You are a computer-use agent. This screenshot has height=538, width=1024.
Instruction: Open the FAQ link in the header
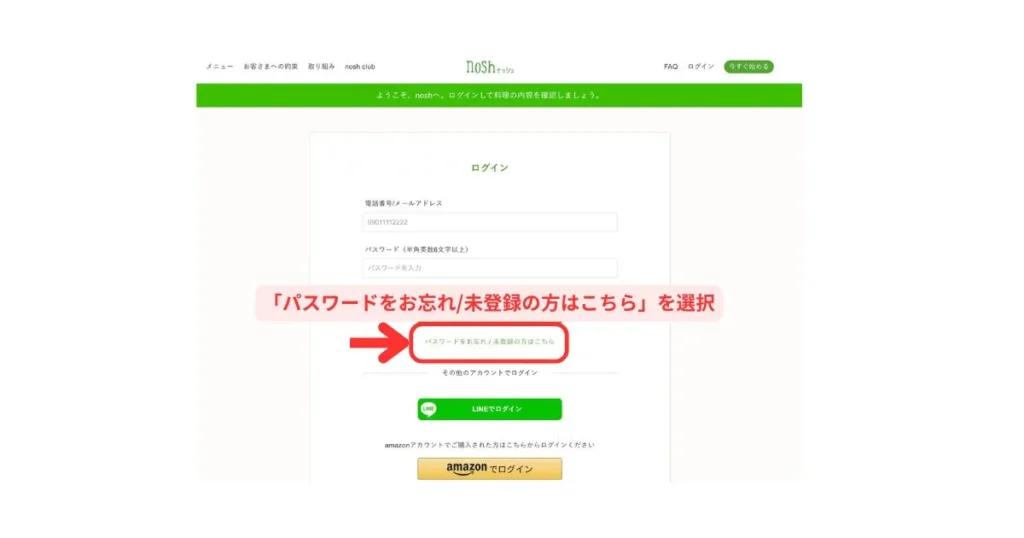pos(671,67)
